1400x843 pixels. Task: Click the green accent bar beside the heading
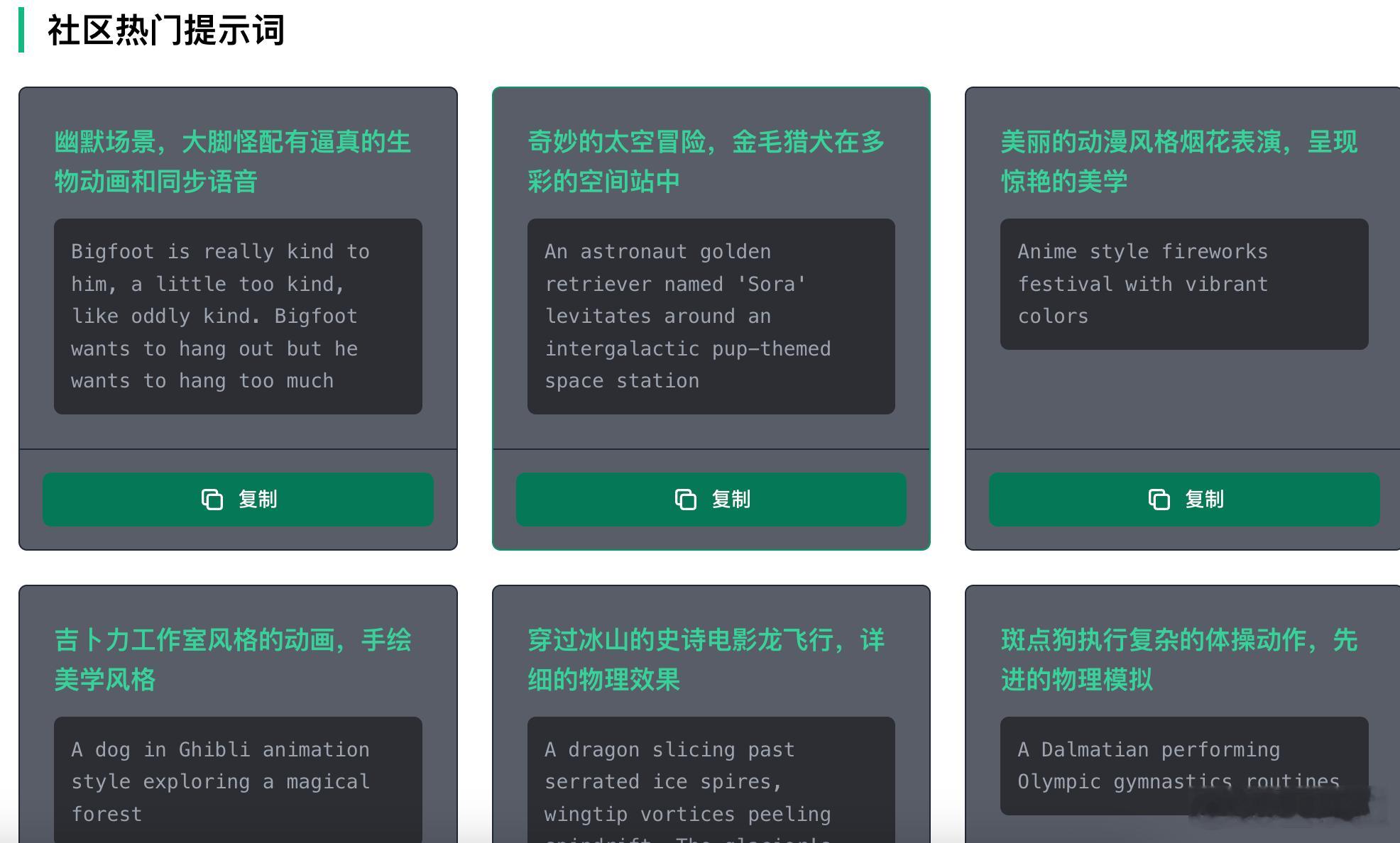[x=21, y=30]
